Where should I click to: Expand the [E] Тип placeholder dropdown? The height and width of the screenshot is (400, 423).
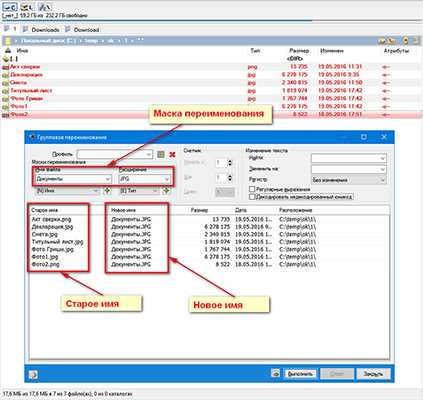[155, 191]
